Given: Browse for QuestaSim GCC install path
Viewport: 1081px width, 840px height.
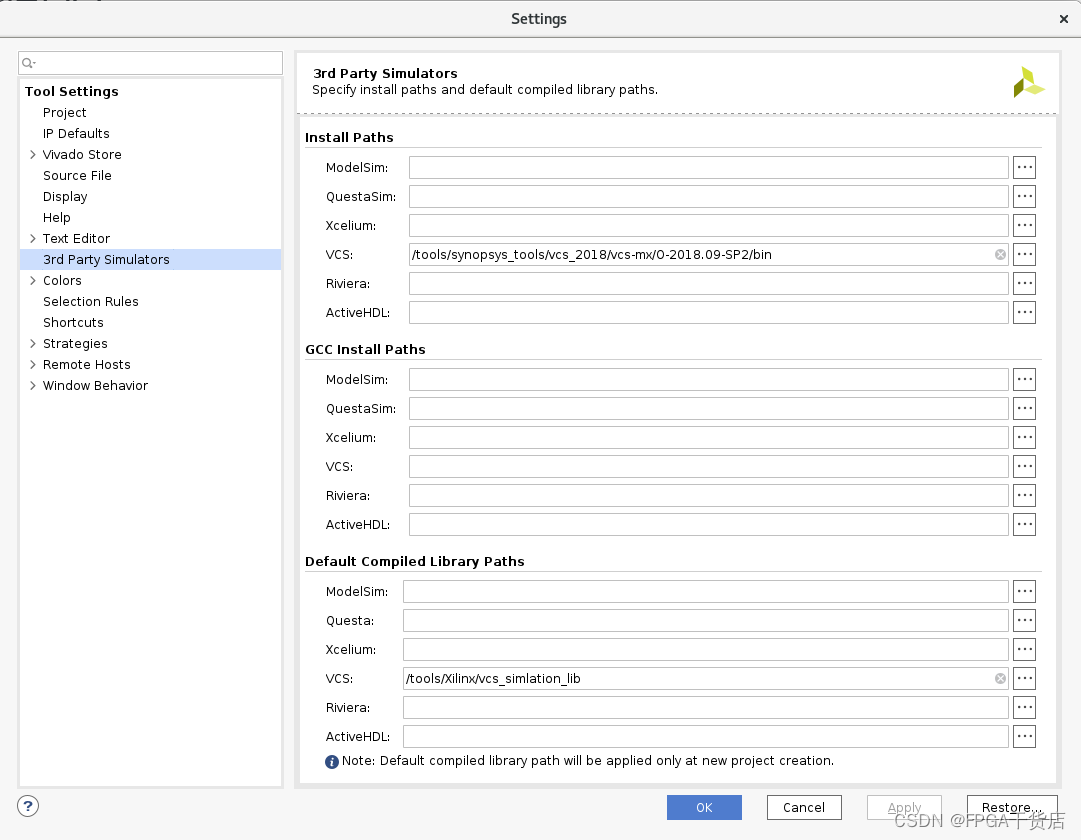Looking at the screenshot, I should 1024,408.
